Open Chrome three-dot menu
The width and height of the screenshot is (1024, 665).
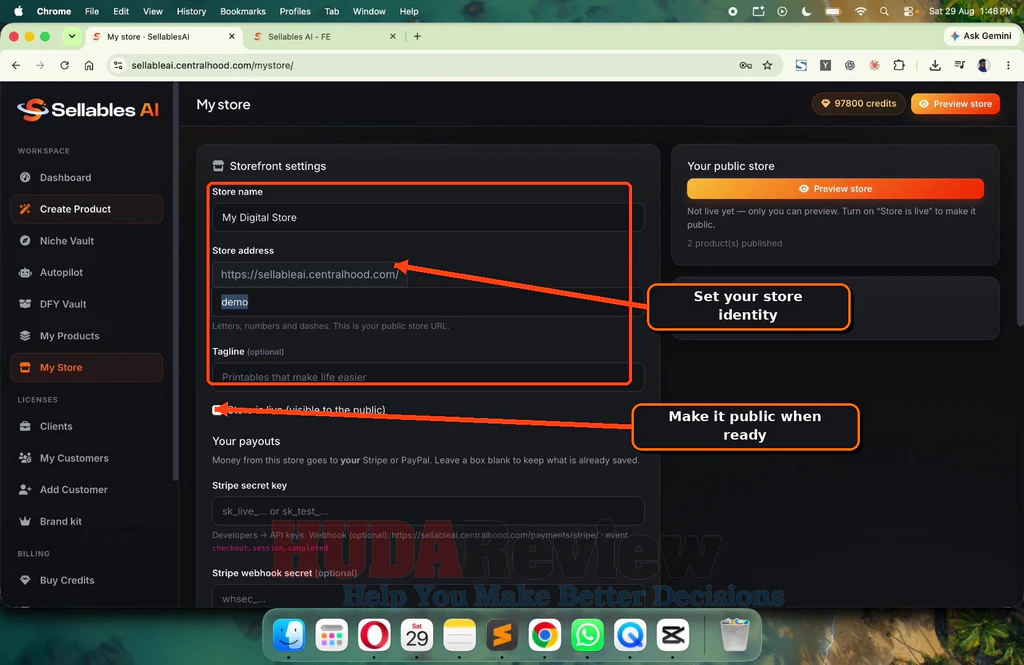[x=1008, y=65]
